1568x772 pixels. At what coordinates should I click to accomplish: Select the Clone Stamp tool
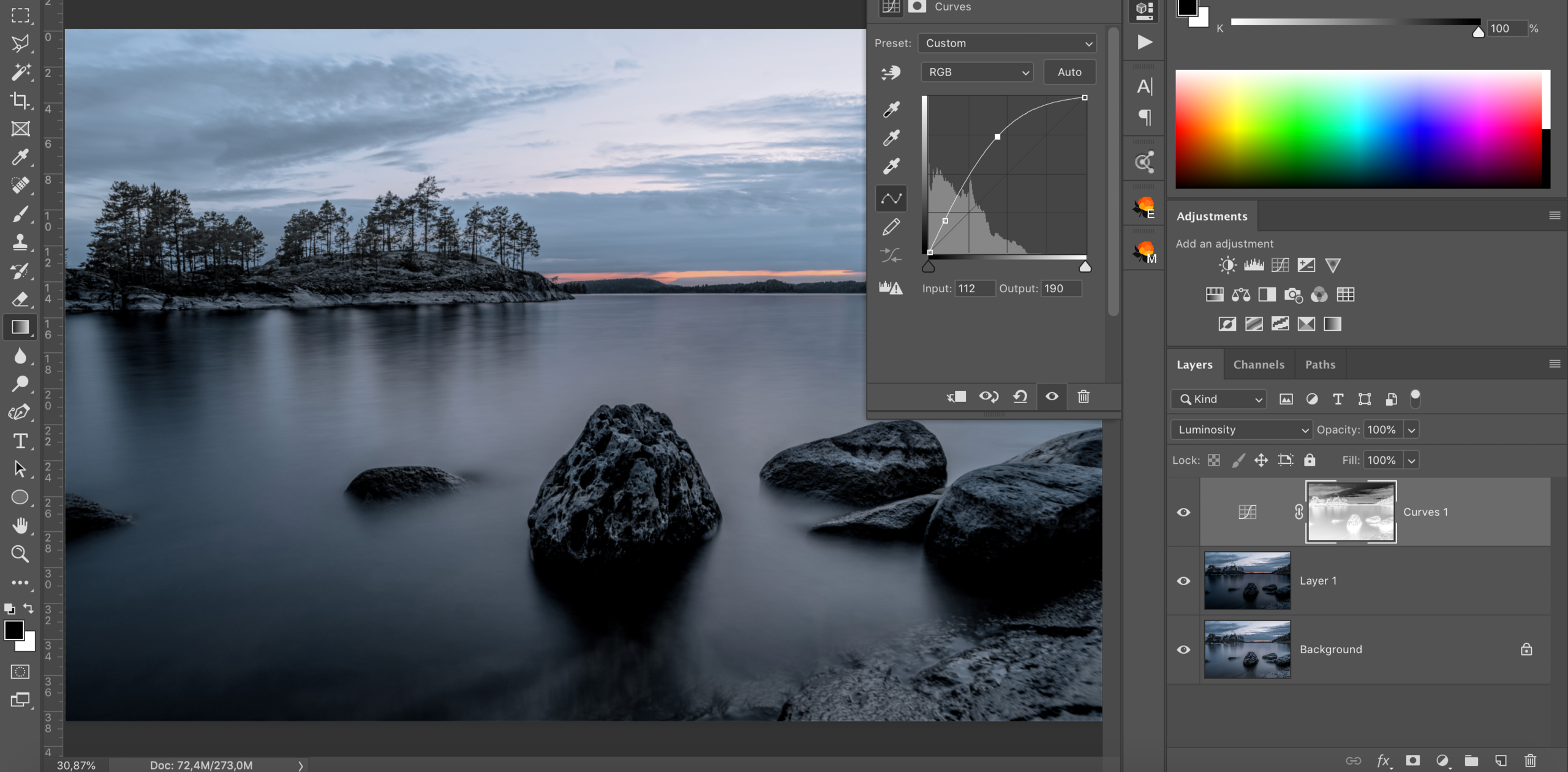pyautogui.click(x=20, y=242)
